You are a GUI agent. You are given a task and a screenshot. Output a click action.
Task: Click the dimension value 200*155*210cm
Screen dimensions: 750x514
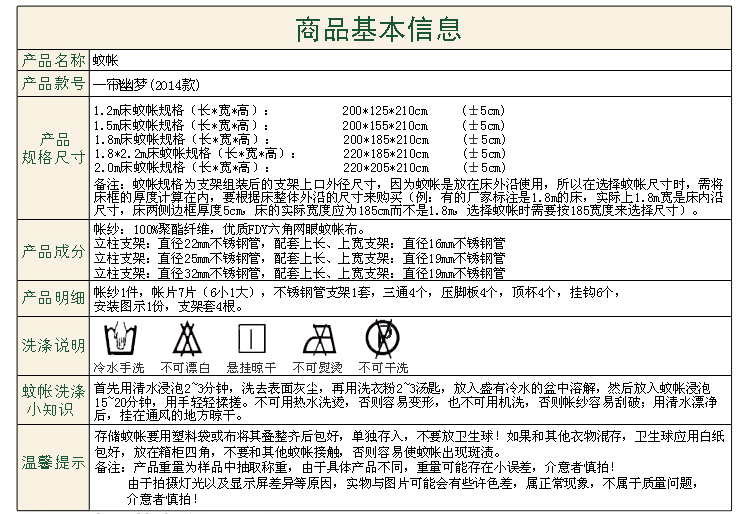[x=385, y=125]
